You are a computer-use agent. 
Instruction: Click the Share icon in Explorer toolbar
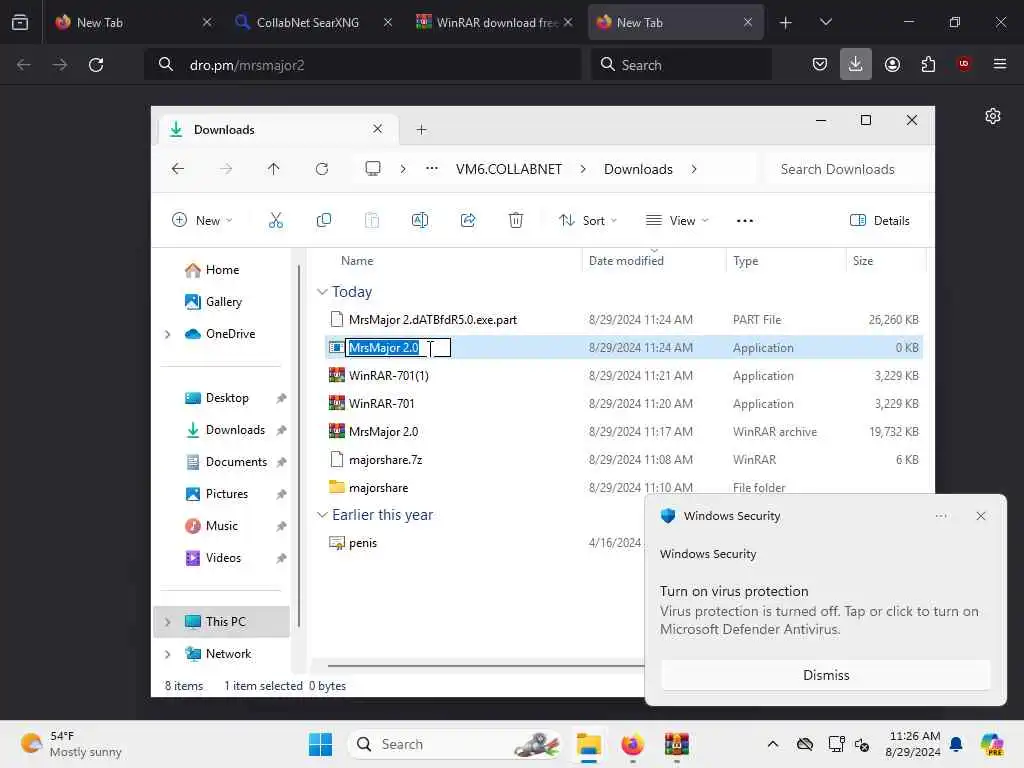(x=468, y=220)
